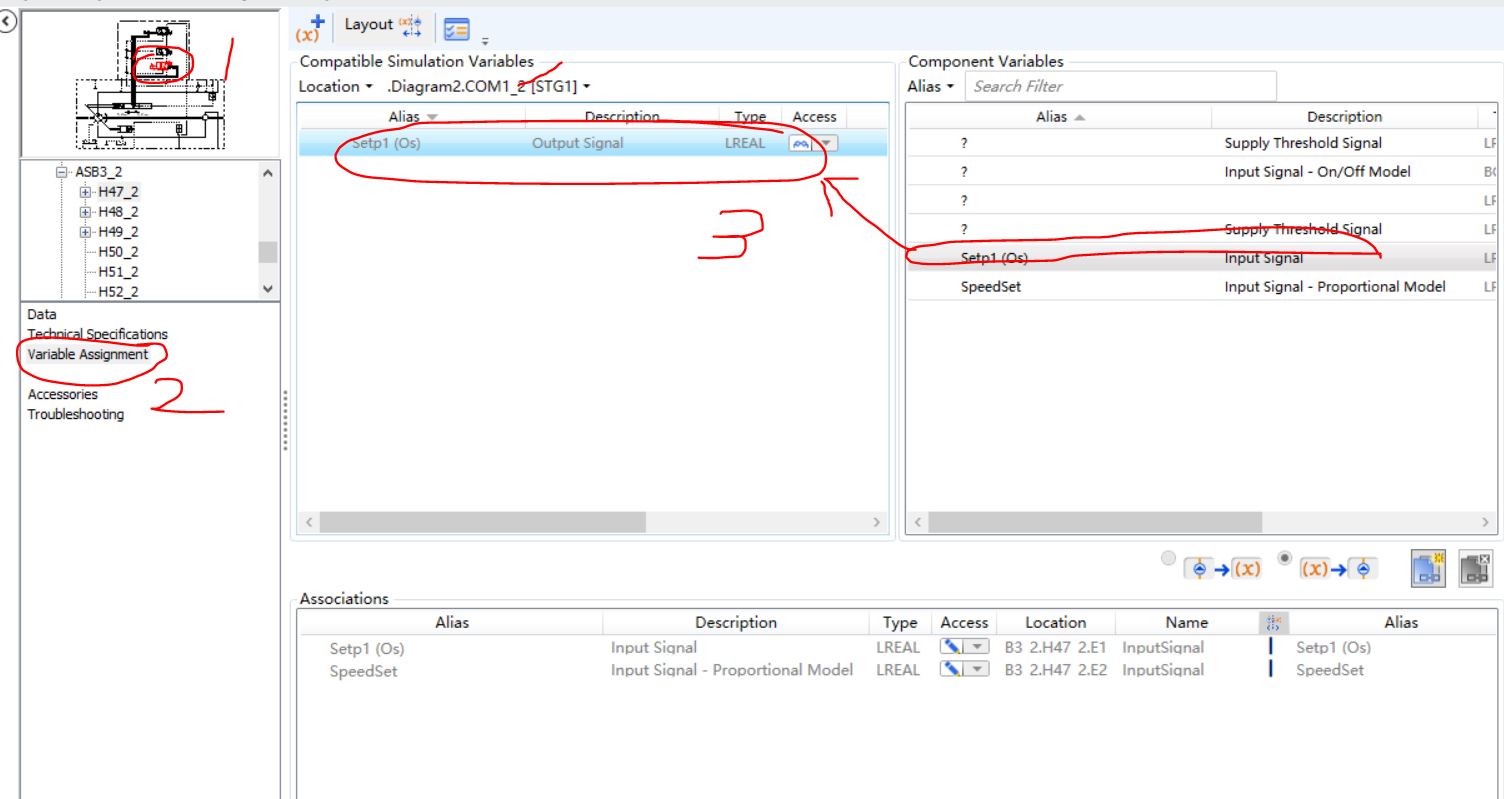Viewport: 1504px width, 799px height.
Task: Open the Alias filter dropdown in Component Variables
Action: point(930,86)
